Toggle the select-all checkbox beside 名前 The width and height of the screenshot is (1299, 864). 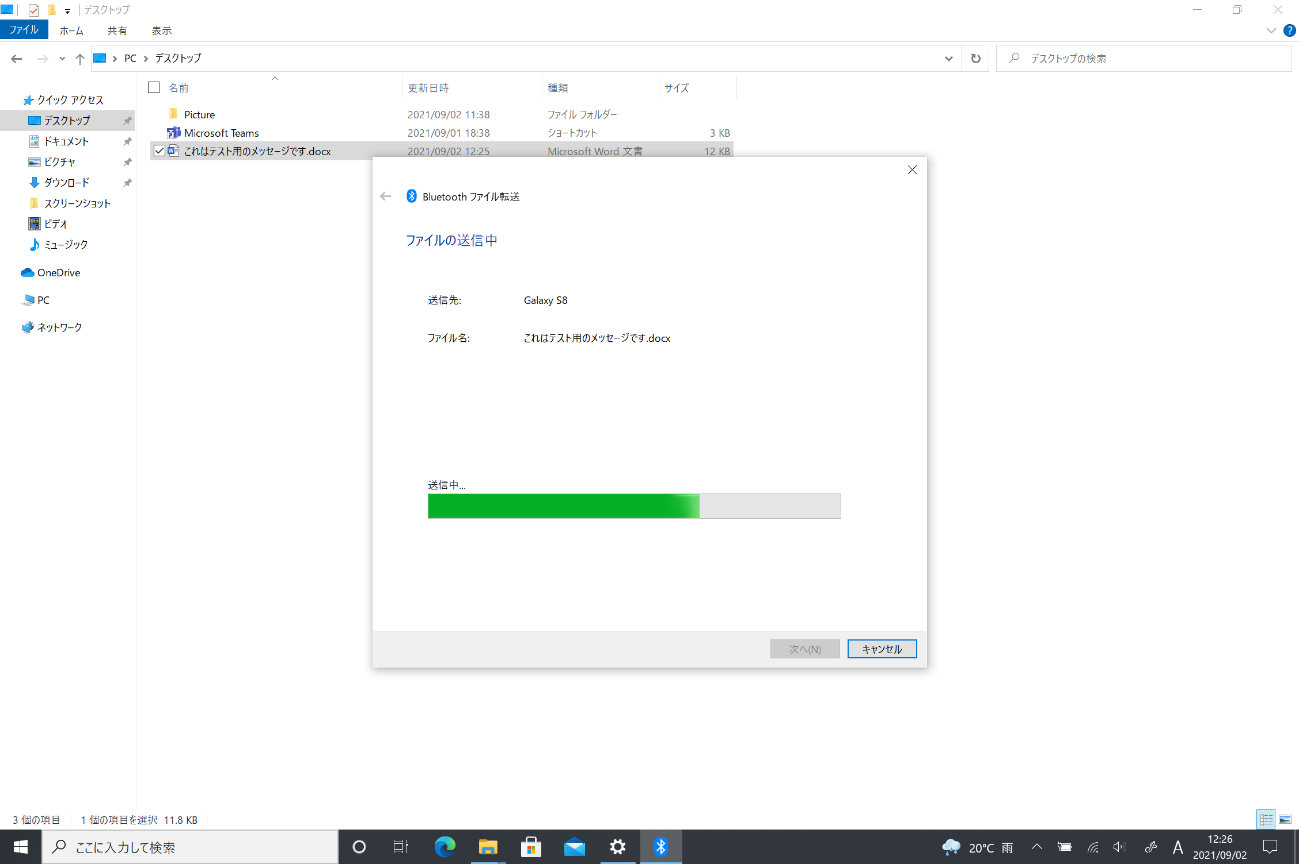[x=154, y=87]
